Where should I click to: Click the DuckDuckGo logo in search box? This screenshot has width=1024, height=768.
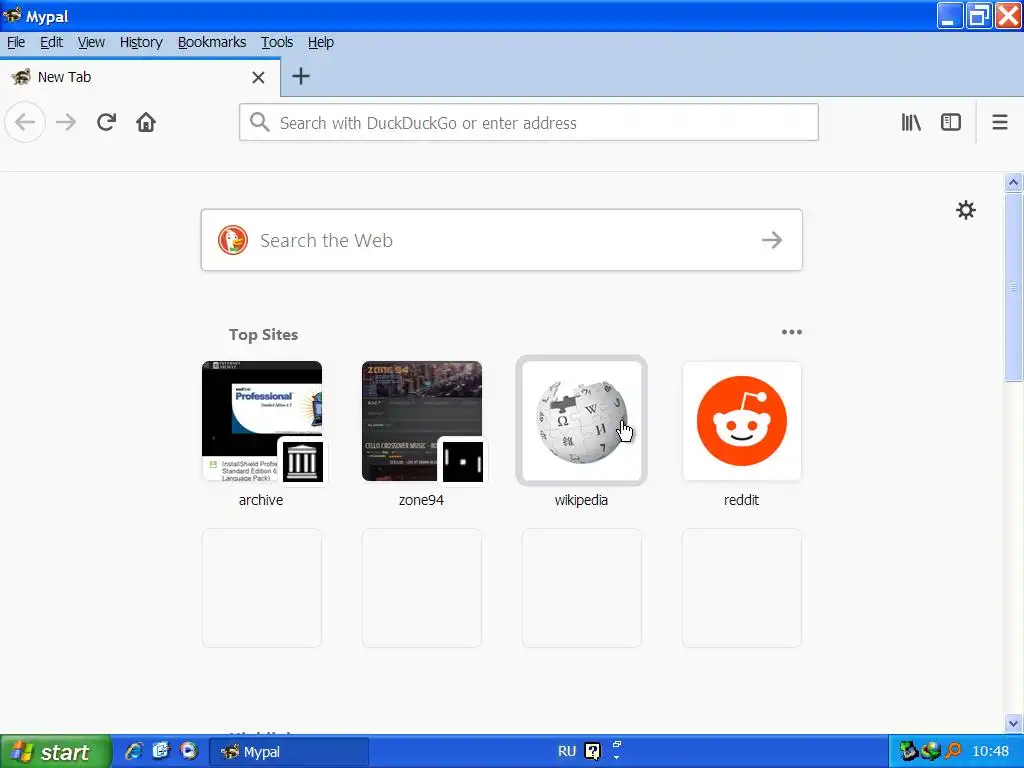click(x=233, y=240)
